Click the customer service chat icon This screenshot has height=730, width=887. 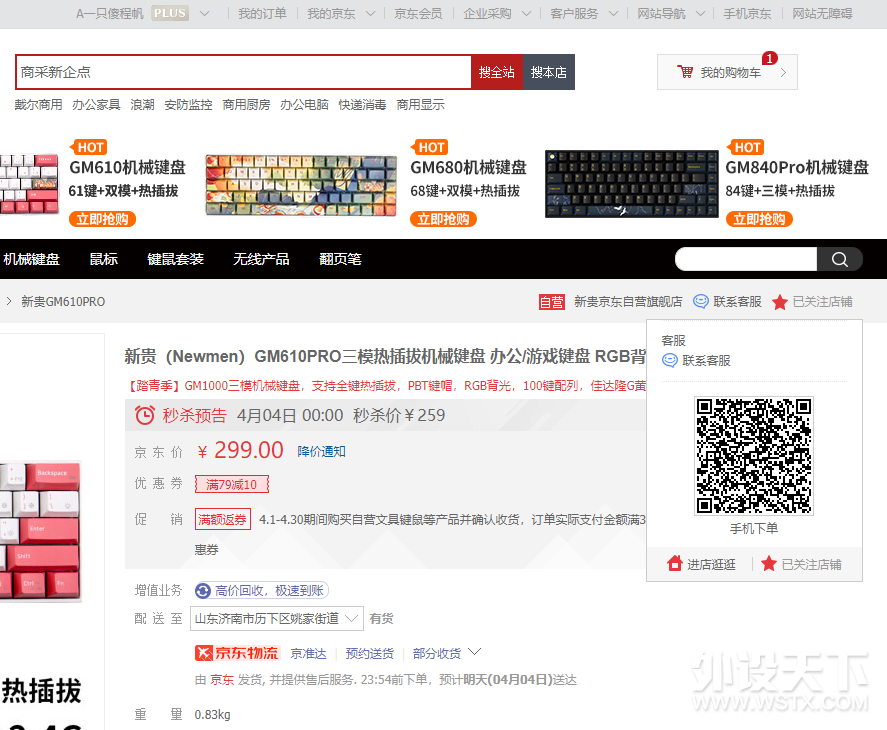701,302
